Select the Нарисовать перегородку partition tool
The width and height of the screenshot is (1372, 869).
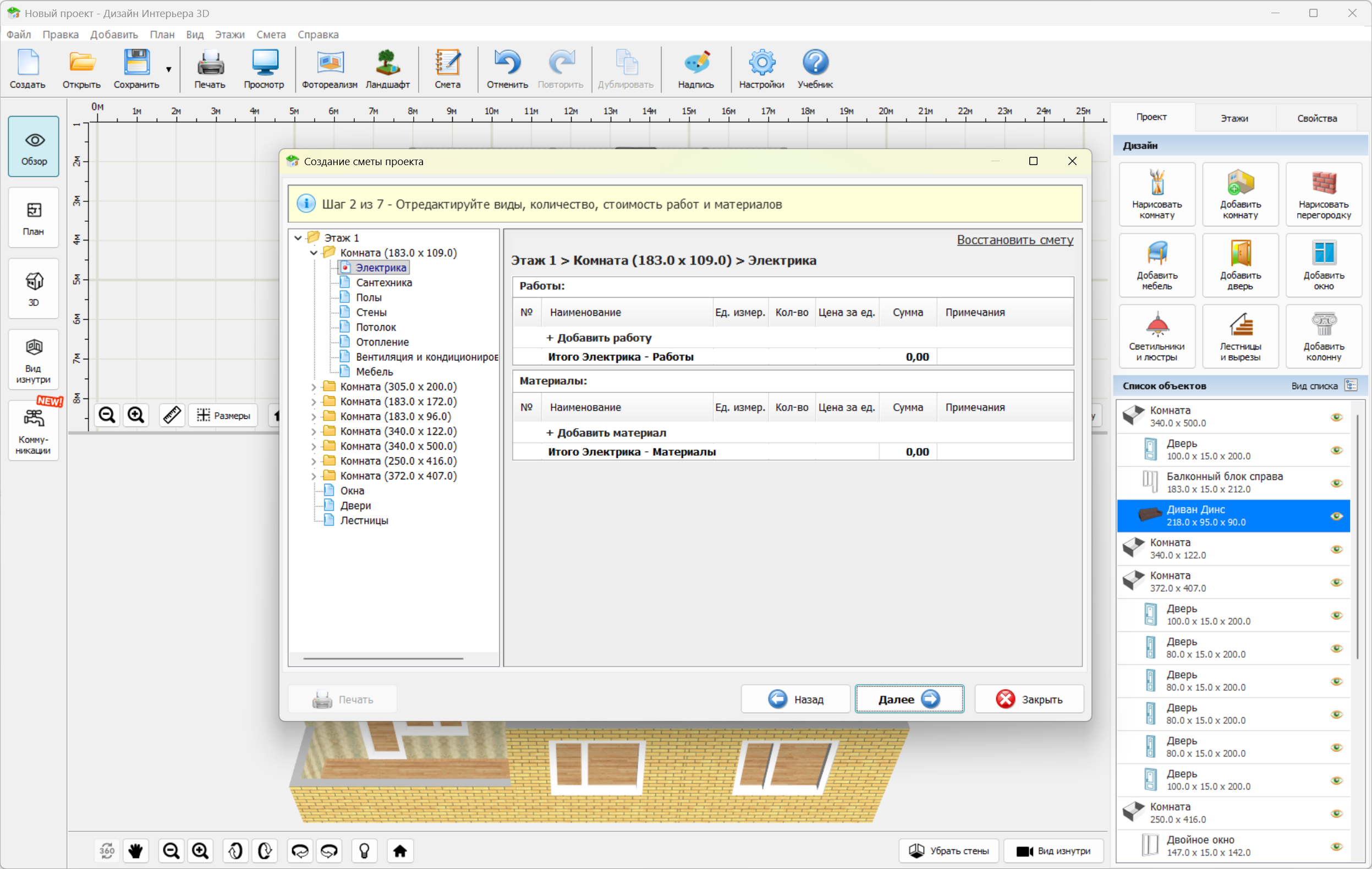pos(1323,194)
